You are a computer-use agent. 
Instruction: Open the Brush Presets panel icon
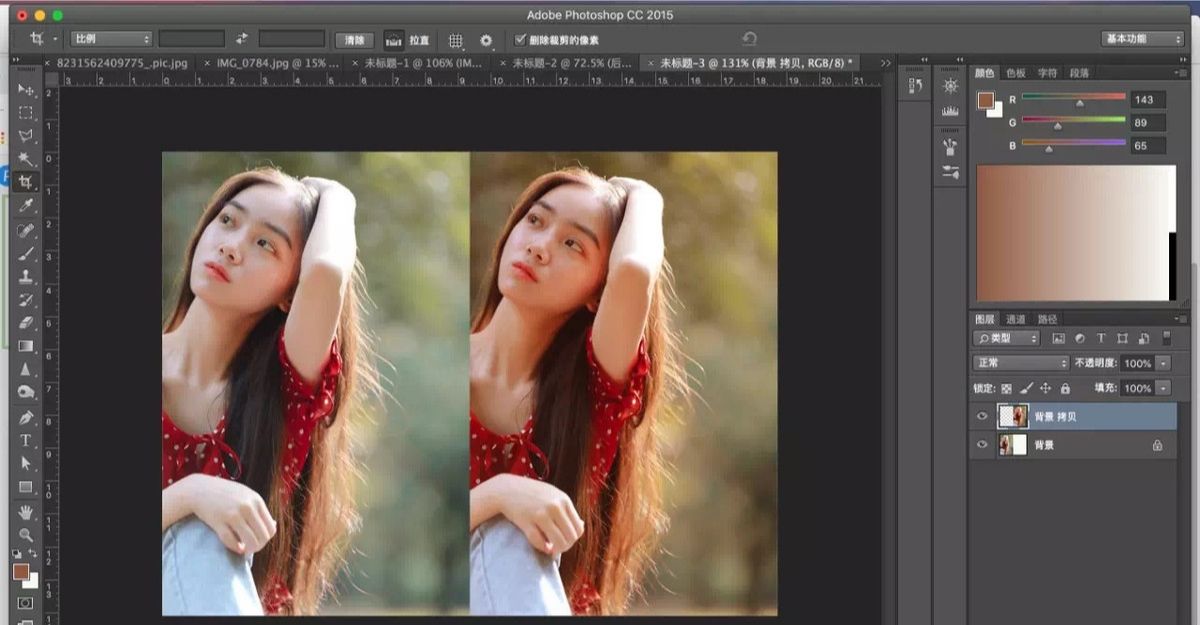point(950,172)
